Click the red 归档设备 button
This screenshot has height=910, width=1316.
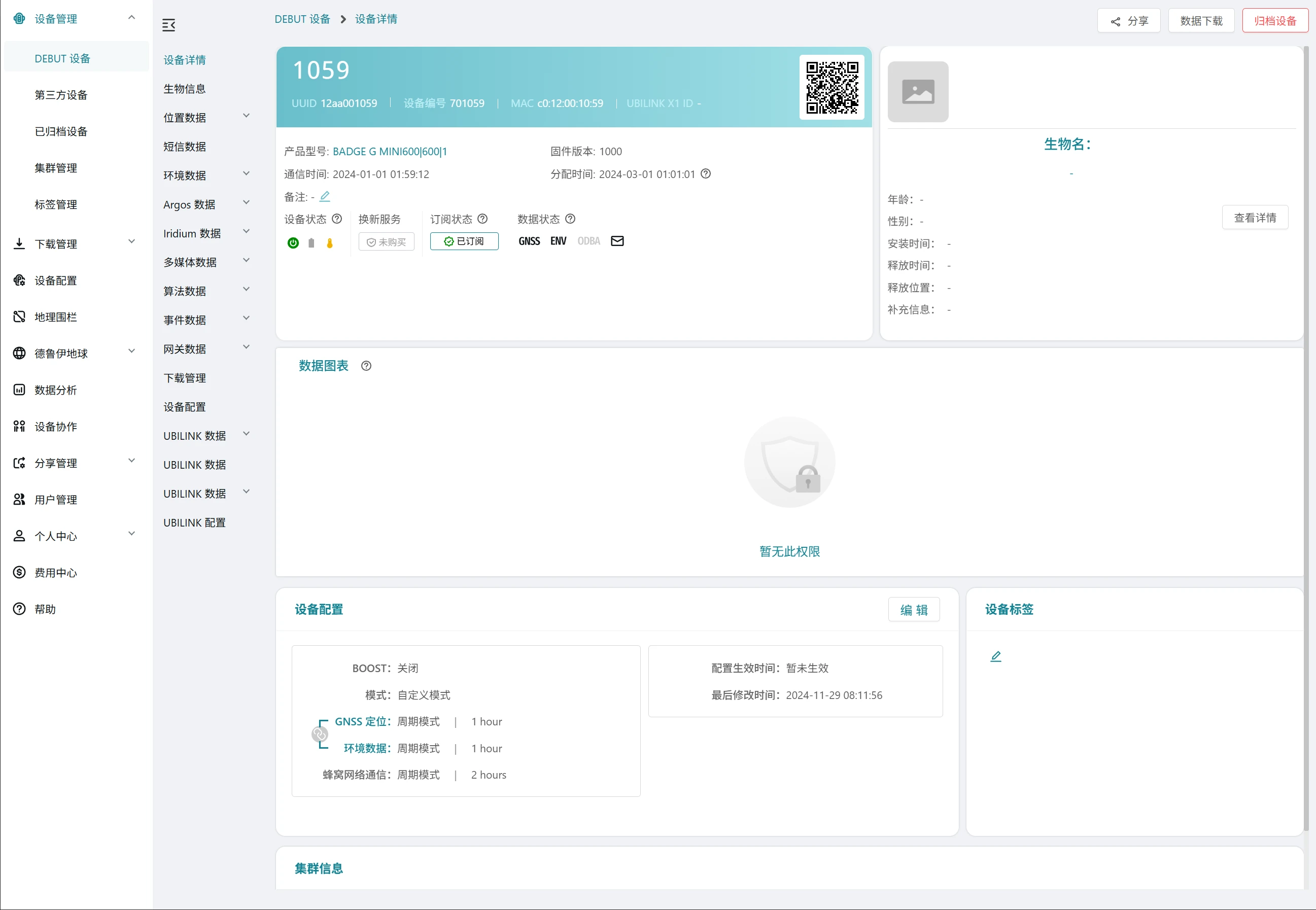pyautogui.click(x=1274, y=21)
